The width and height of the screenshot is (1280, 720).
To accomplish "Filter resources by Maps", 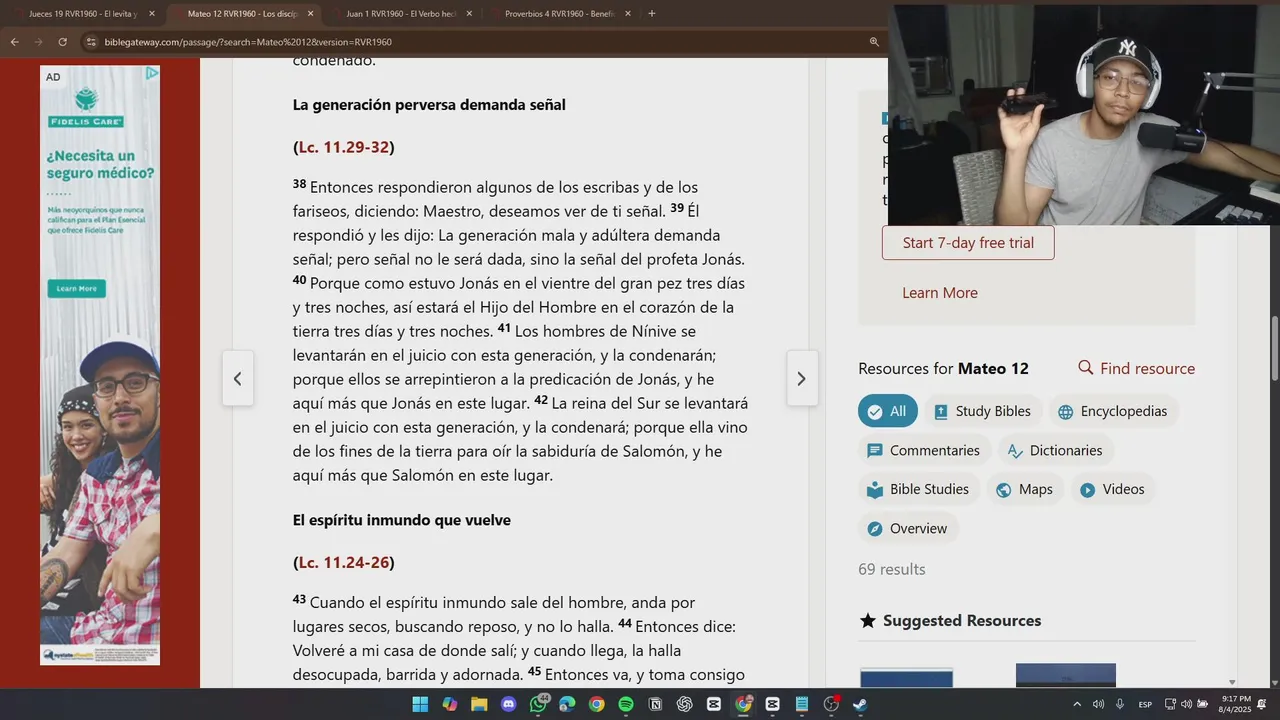I will coord(1024,489).
